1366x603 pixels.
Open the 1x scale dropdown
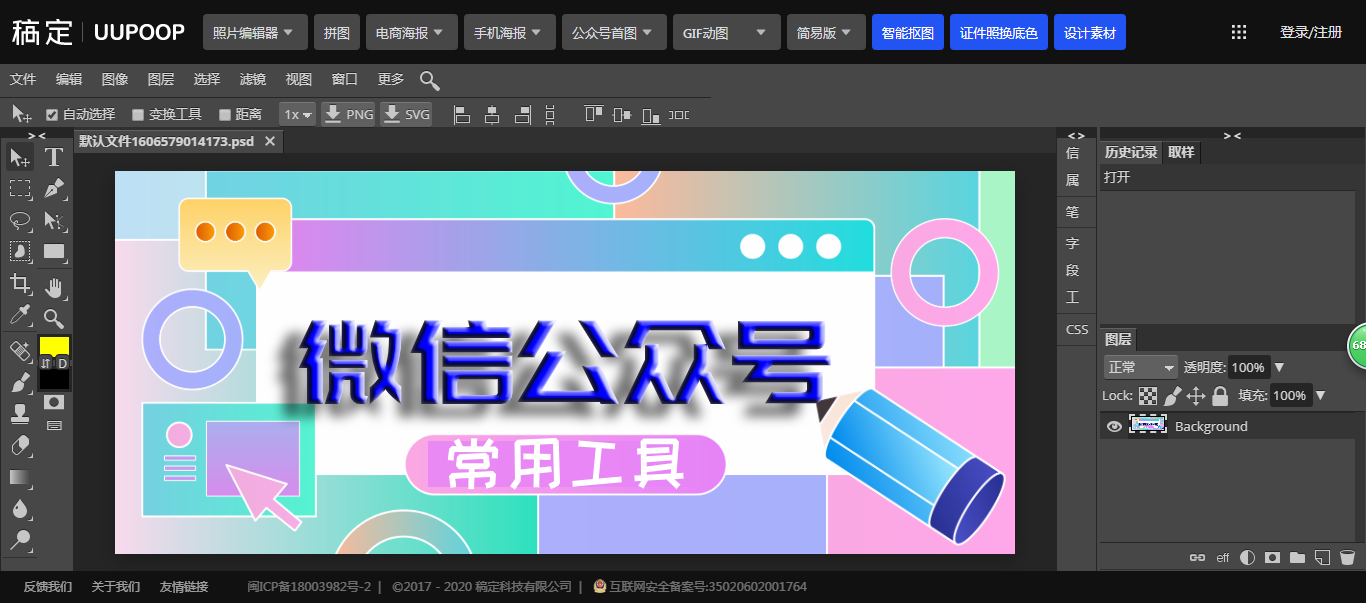coord(297,114)
